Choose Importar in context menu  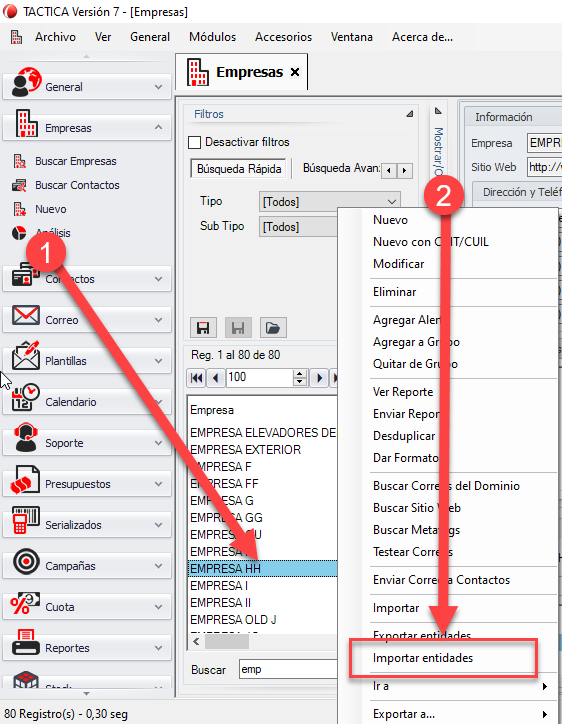click(x=396, y=608)
